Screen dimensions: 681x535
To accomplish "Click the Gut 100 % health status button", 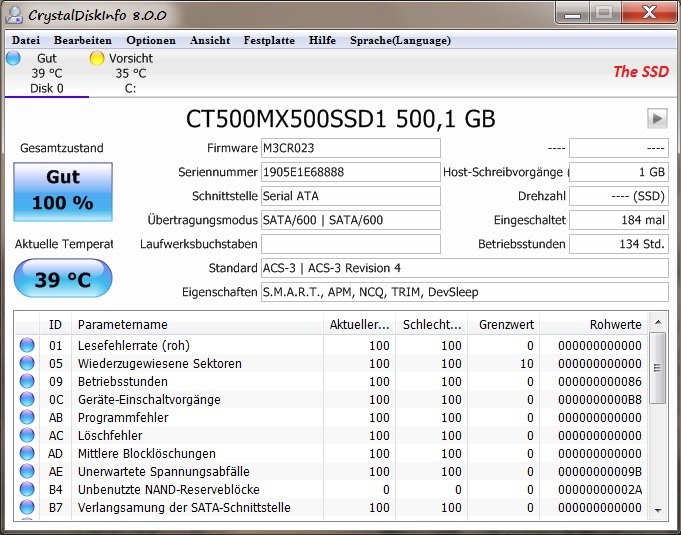I will point(63,192).
